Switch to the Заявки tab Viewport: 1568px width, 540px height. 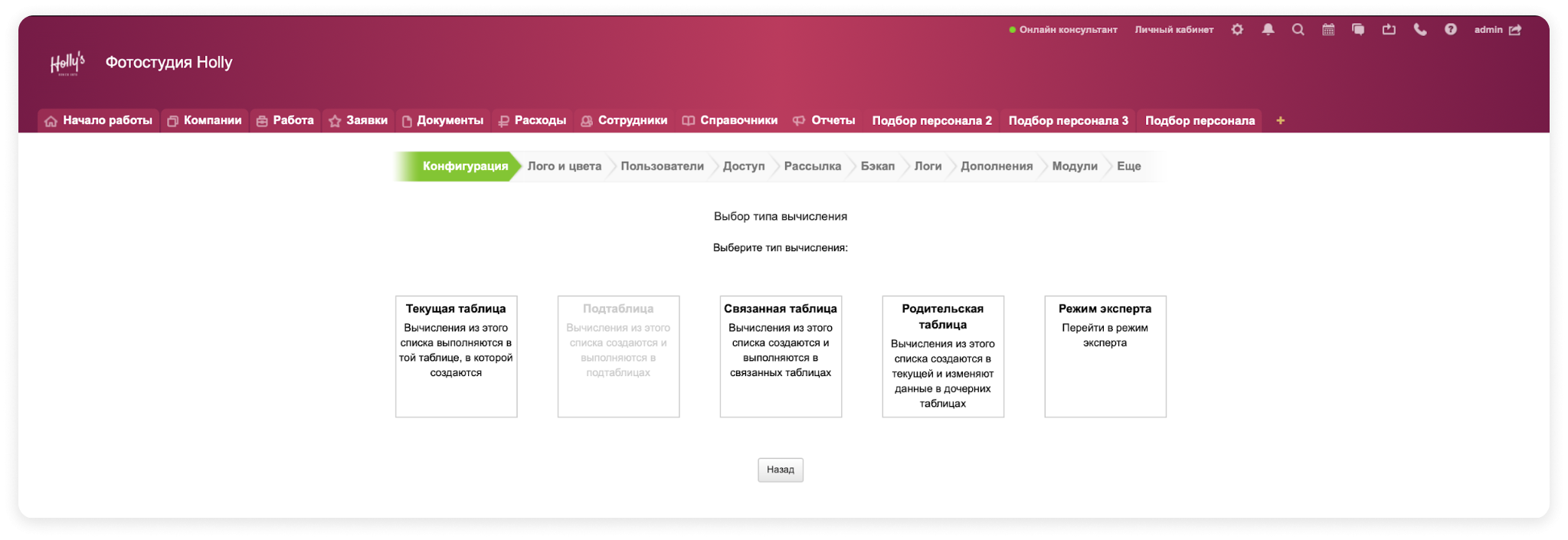point(358,120)
